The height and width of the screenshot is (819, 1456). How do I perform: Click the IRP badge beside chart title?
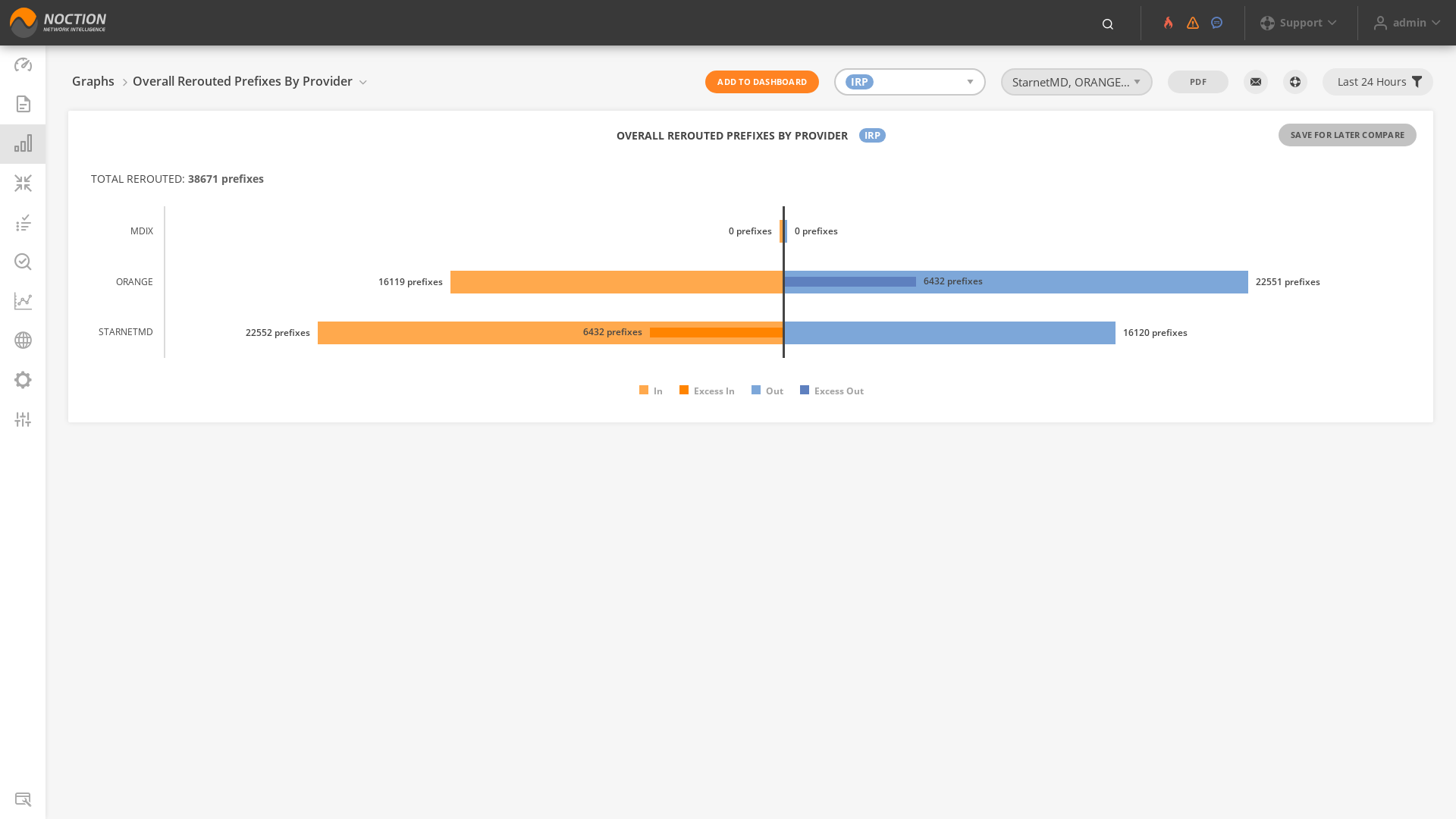(x=872, y=135)
